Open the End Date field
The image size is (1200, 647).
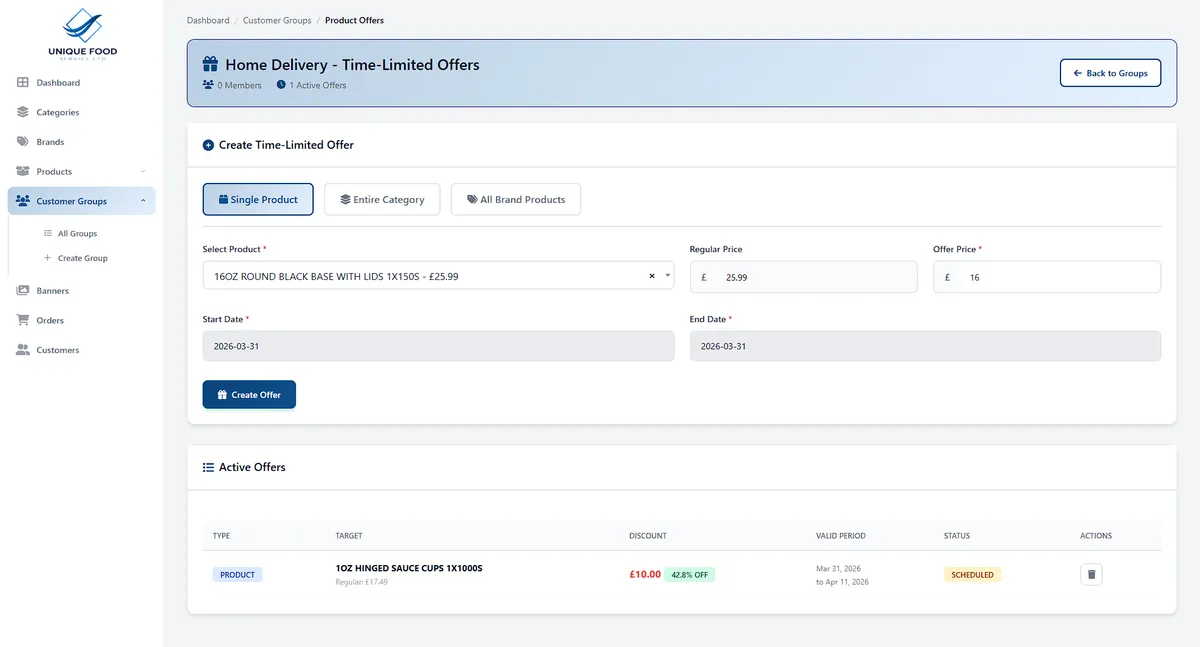coord(925,346)
